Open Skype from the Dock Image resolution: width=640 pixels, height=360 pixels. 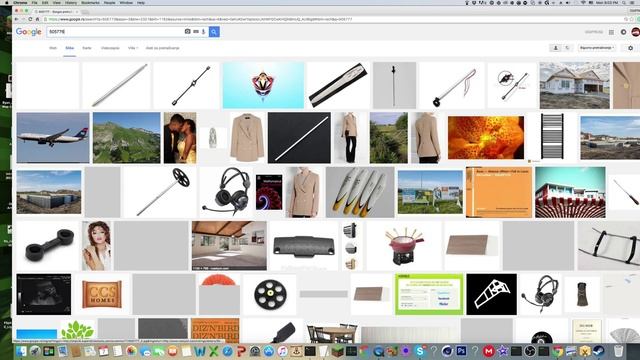point(420,351)
